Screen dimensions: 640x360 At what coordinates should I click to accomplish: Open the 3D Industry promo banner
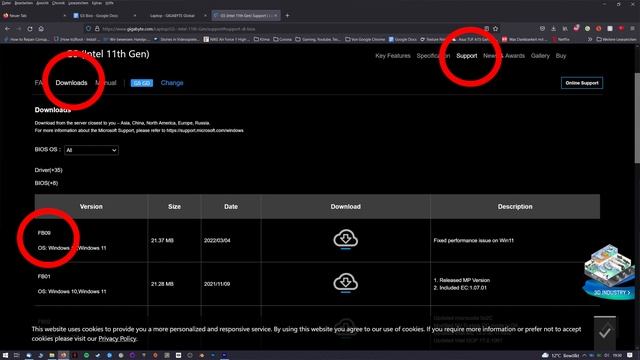pyautogui.click(x=609, y=272)
